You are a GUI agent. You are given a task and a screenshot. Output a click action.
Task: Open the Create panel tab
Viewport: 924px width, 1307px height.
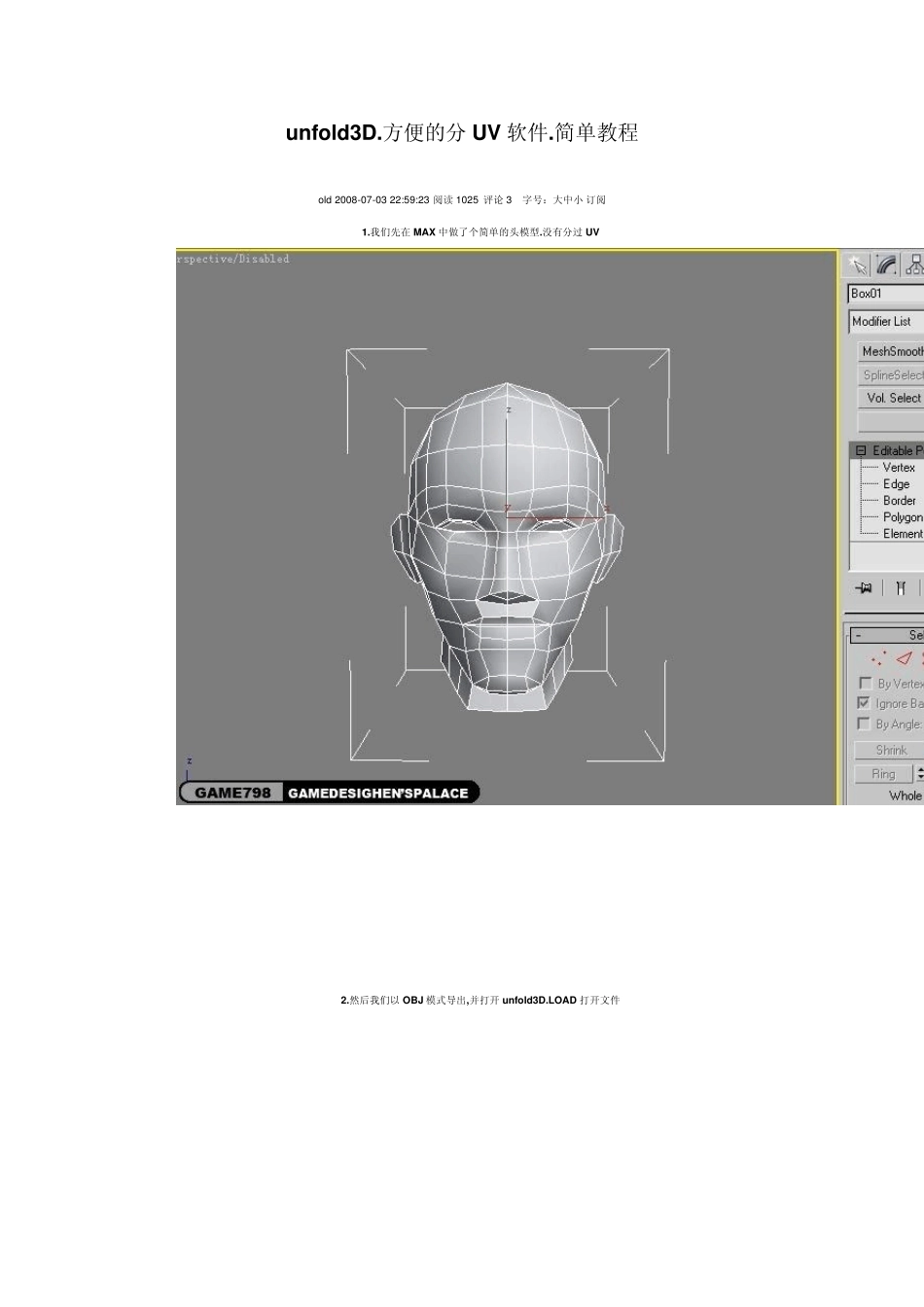857,265
